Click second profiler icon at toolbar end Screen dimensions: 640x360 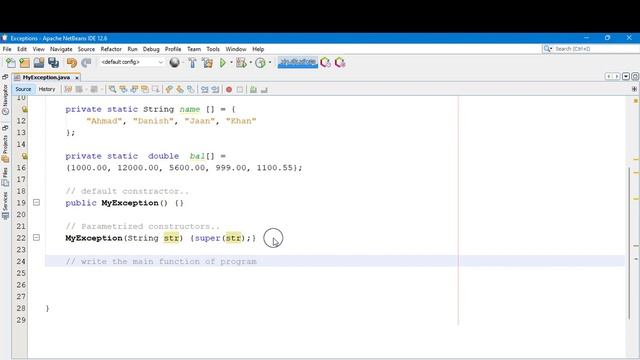[x=340, y=62]
